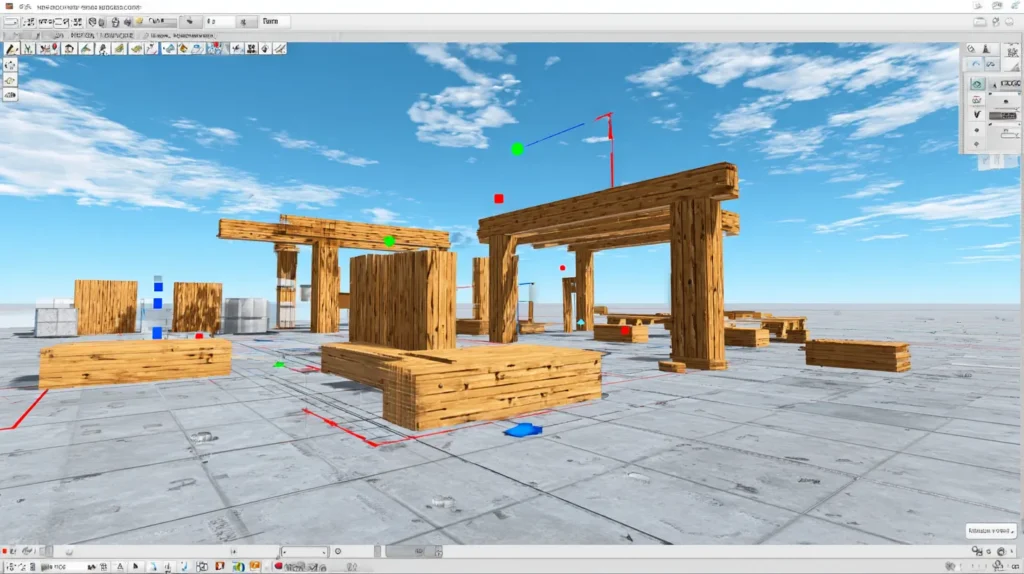
Task: Click the first icon in the top toolbar
Action: point(12,21)
